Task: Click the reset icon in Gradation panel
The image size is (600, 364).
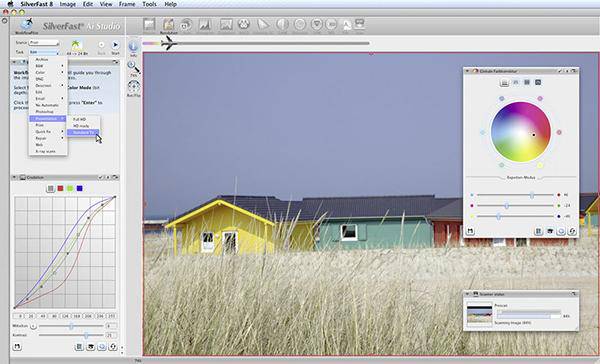Action: (x=112, y=347)
